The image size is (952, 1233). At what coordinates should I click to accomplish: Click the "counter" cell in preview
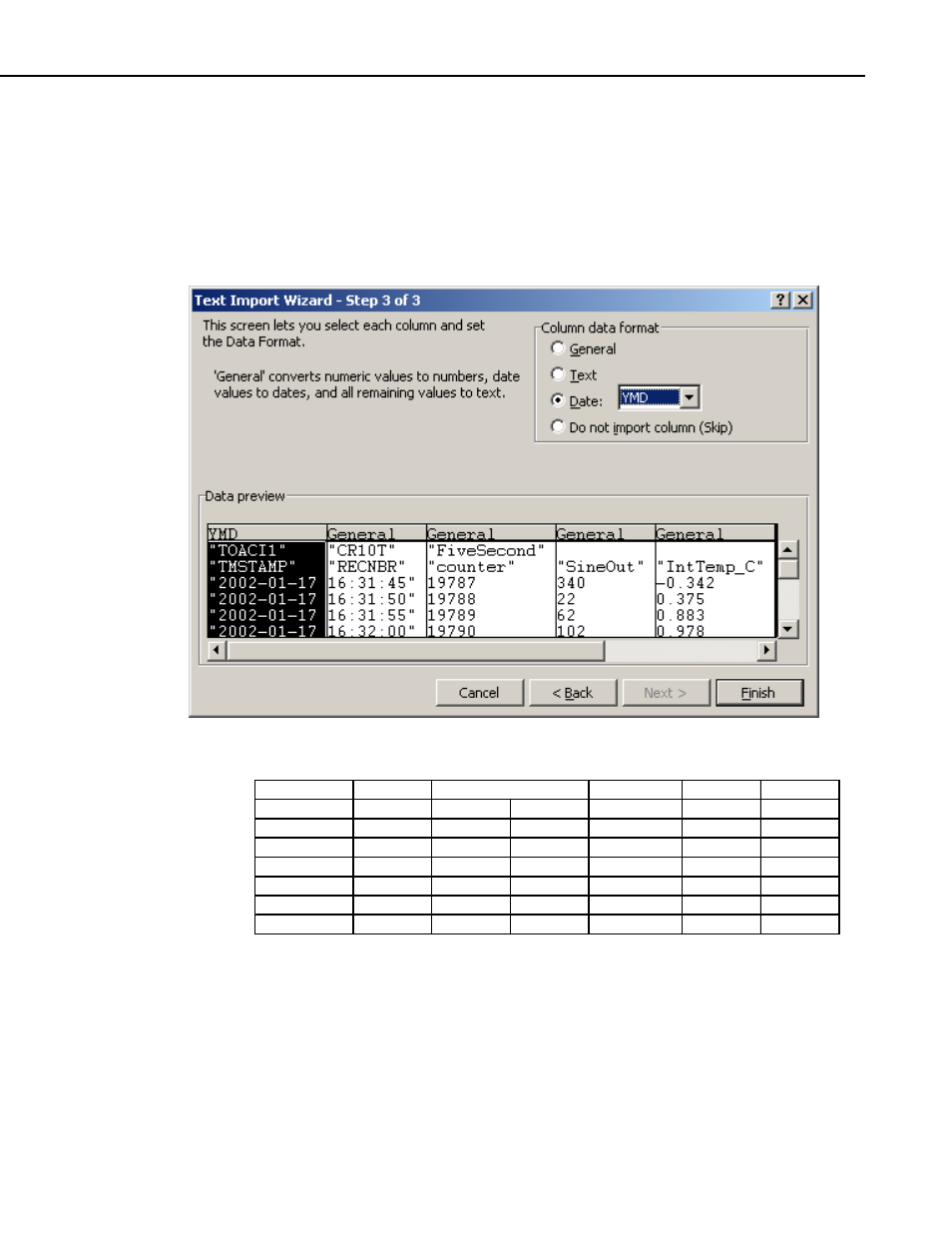click(471, 567)
